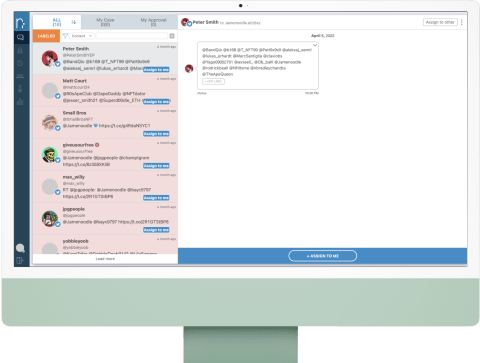
Task: Open the conversations chat icon in sidebar
Action: click(20, 37)
